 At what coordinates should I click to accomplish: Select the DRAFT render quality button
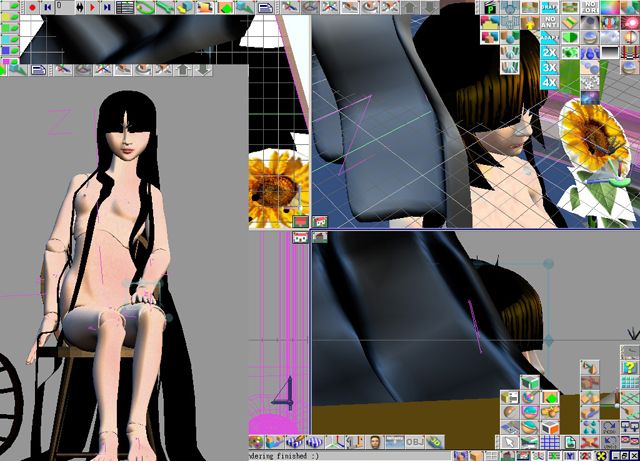click(x=550, y=8)
